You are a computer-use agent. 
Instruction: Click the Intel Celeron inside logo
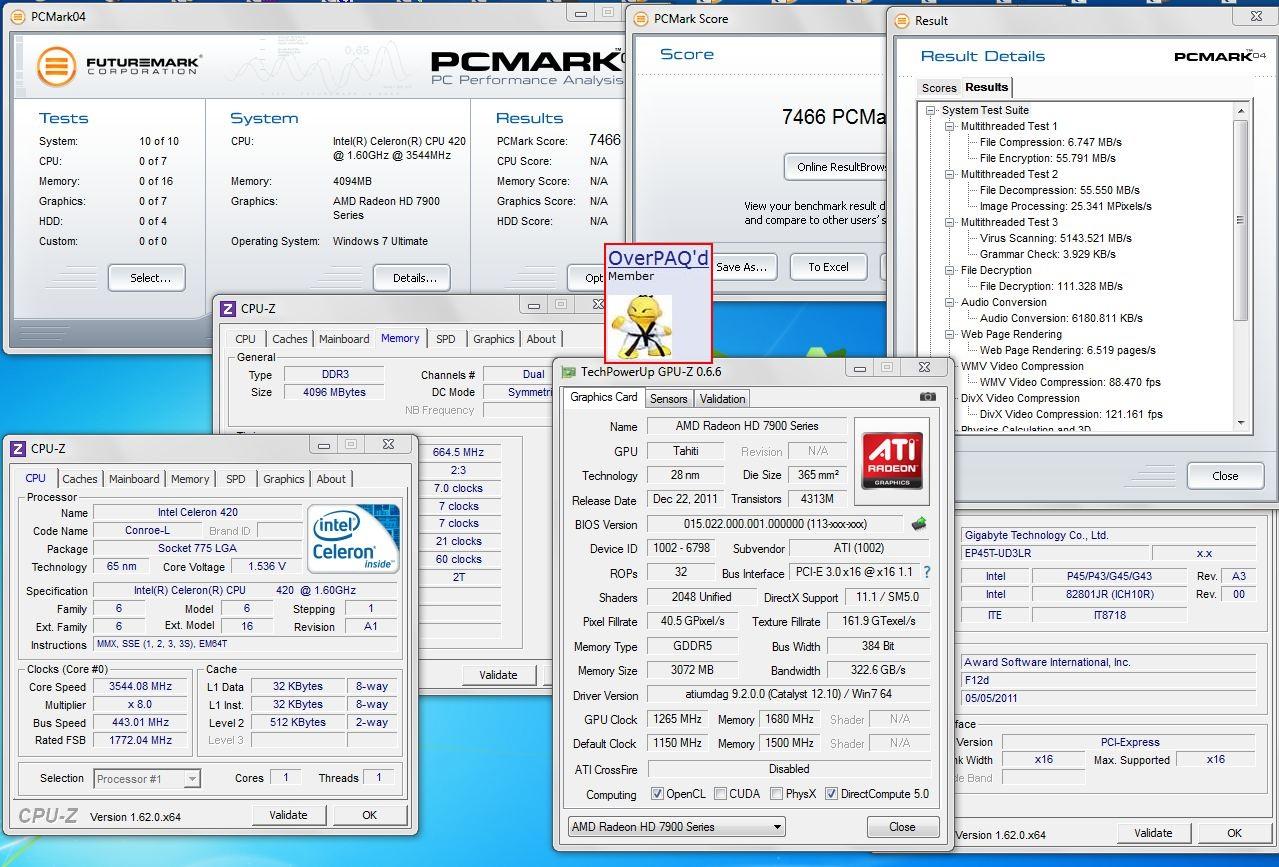point(354,538)
